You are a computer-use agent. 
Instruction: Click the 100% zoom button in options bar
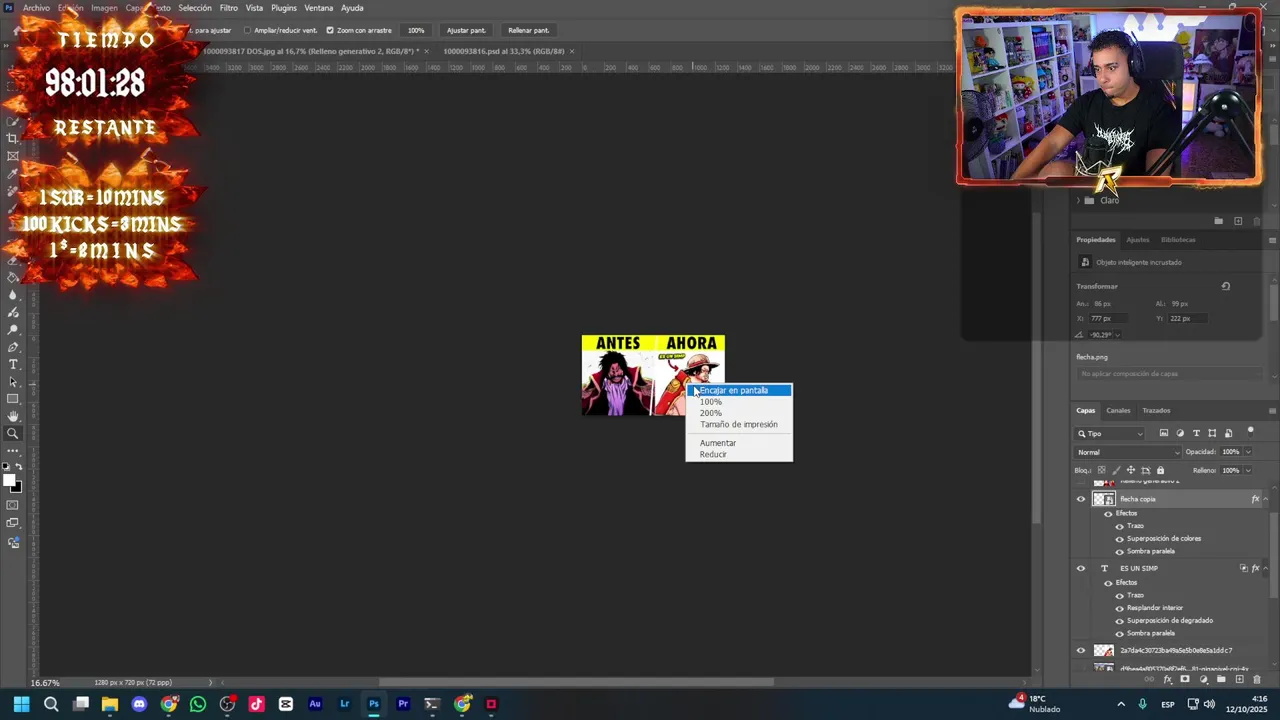click(416, 30)
